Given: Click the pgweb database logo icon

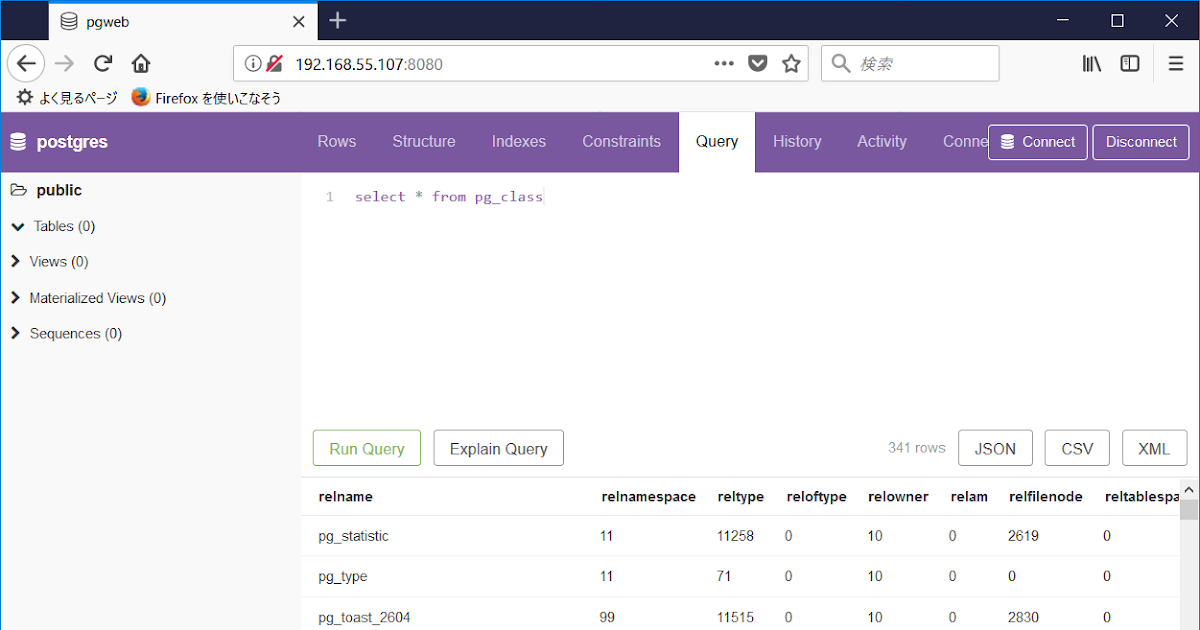Looking at the screenshot, I should (18, 142).
